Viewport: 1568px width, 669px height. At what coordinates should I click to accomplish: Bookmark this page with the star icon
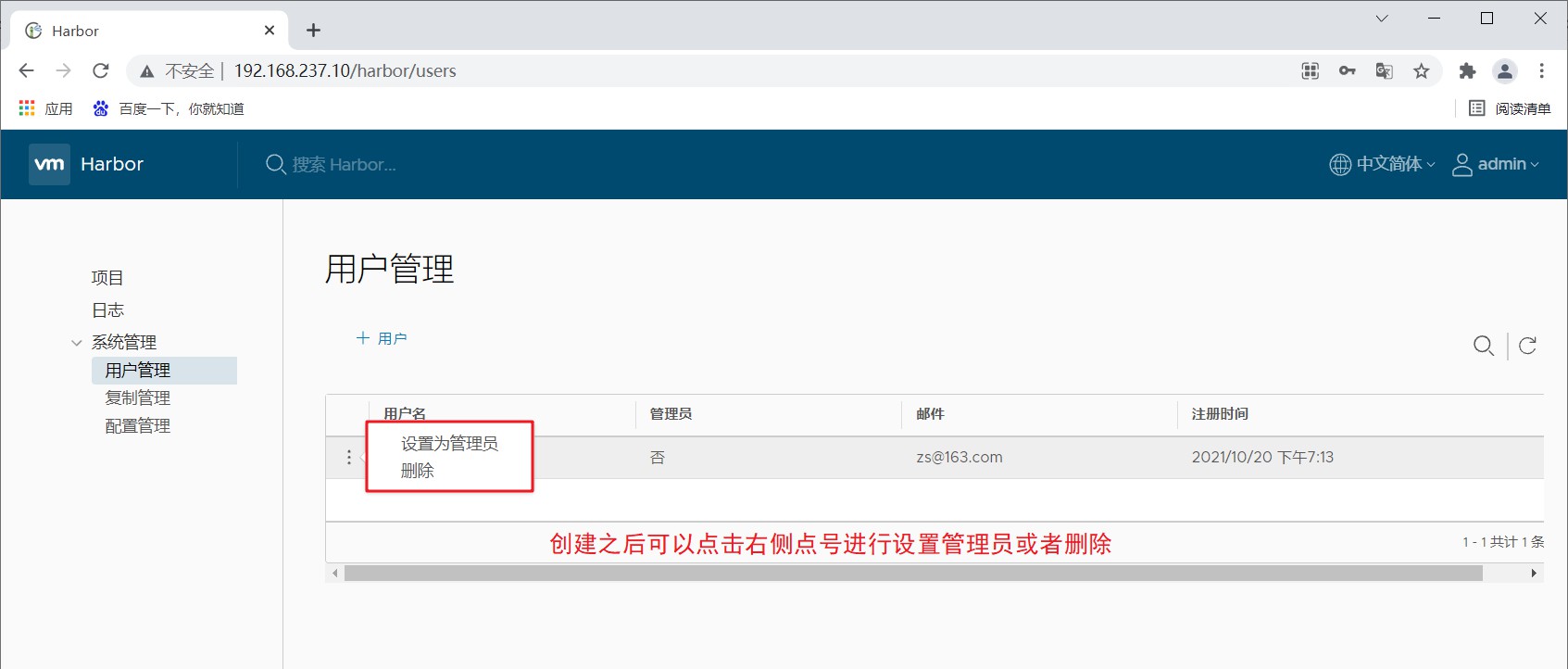(x=1422, y=70)
